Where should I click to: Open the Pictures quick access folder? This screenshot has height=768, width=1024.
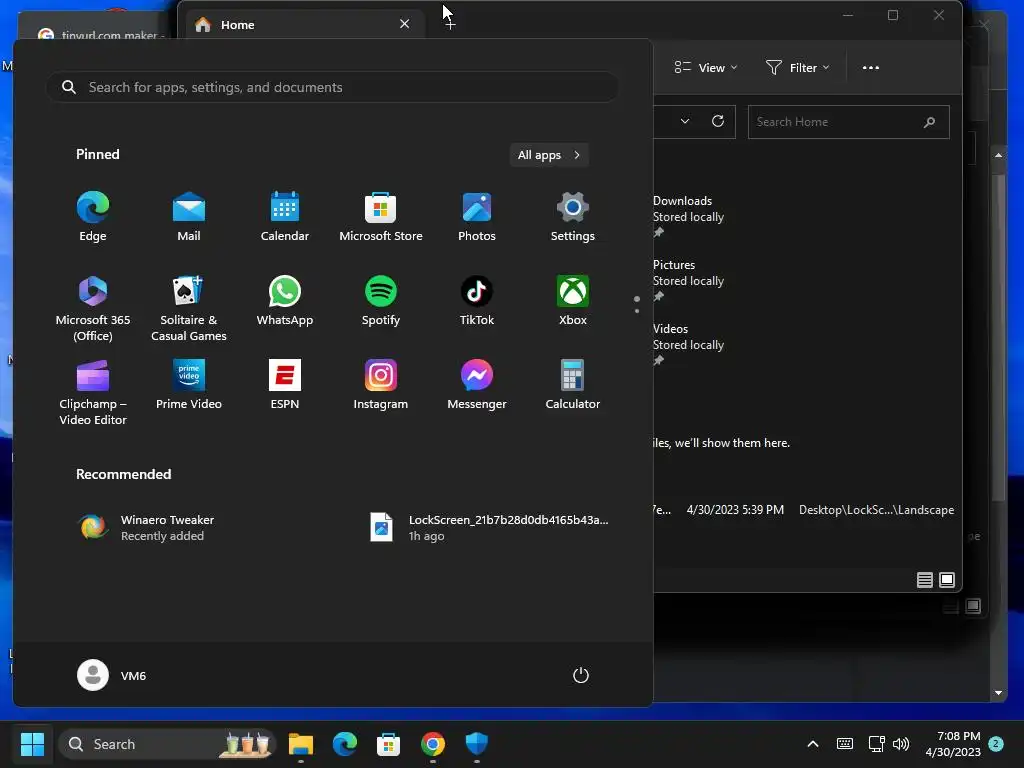pyautogui.click(x=688, y=281)
